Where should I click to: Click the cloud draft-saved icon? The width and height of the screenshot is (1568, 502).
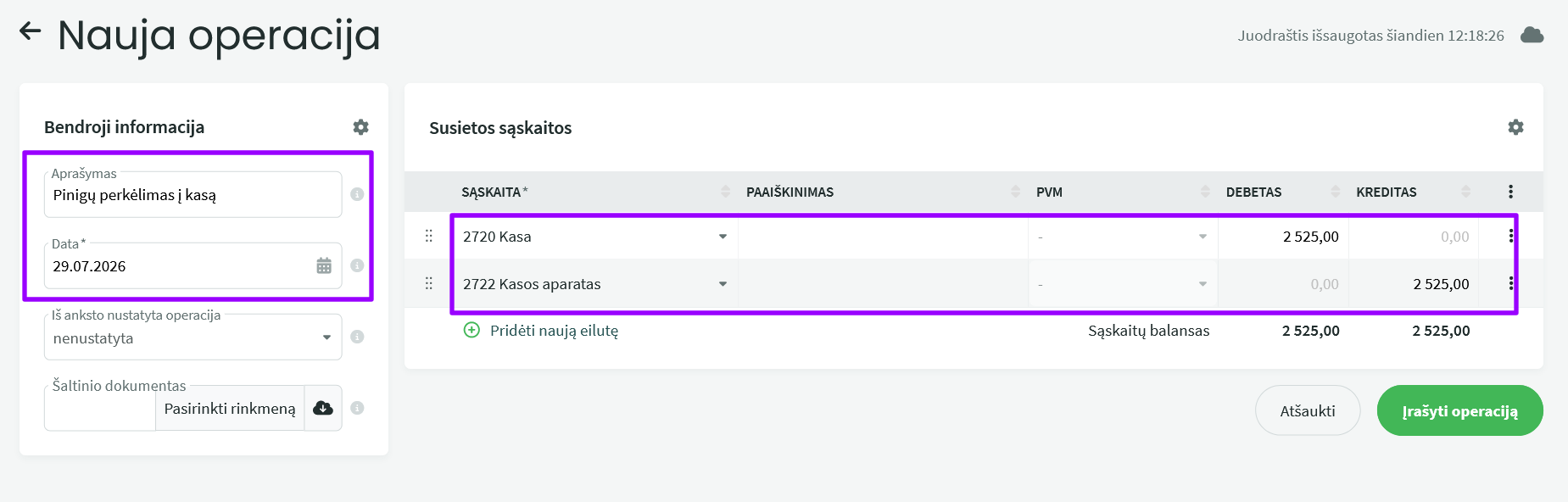(x=1532, y=36)
